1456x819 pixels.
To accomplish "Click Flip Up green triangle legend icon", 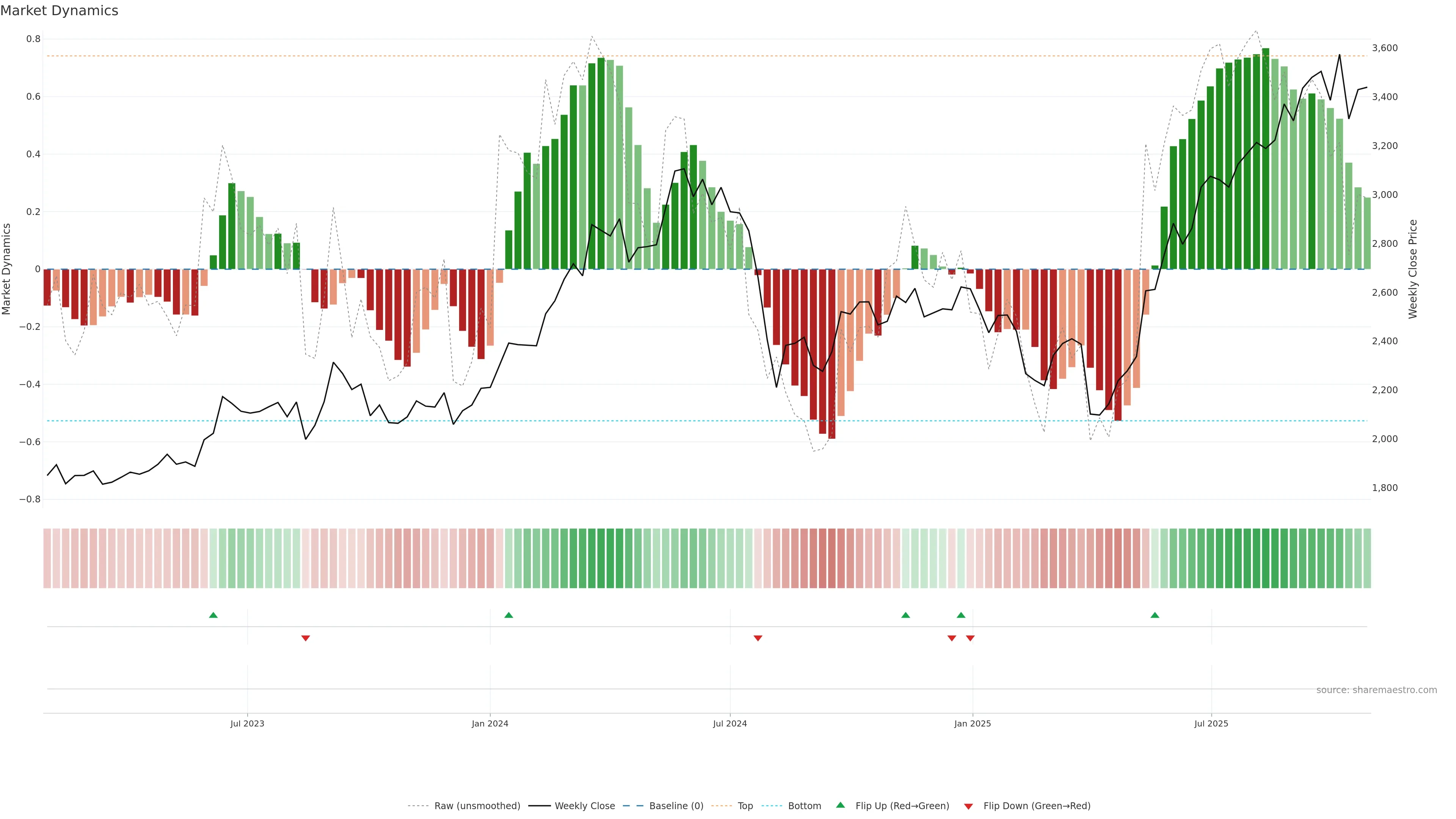I will point(841,805).
